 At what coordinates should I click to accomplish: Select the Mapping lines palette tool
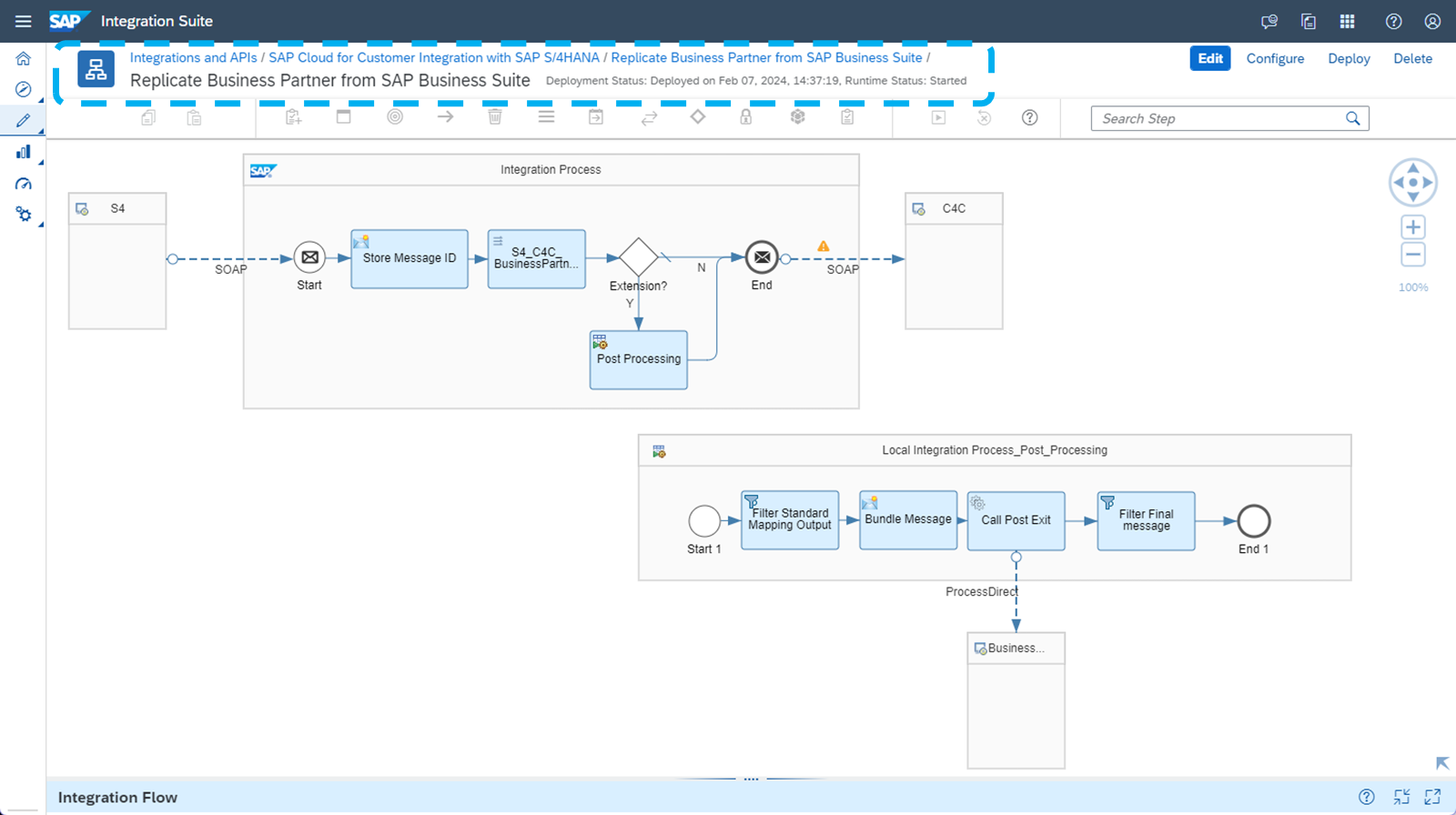(546, 116)
